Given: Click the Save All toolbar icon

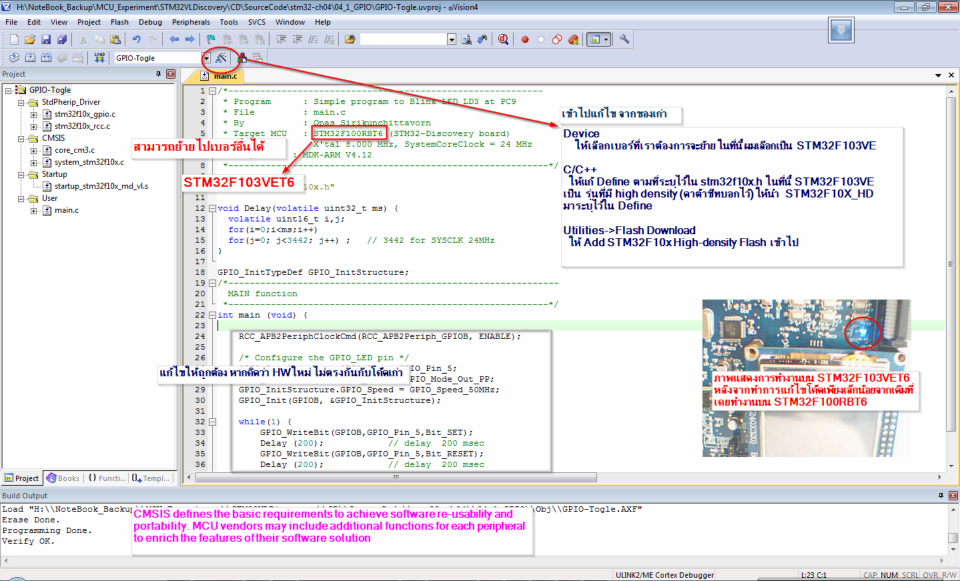Looking at the screenshot, I should pos(62,40).
